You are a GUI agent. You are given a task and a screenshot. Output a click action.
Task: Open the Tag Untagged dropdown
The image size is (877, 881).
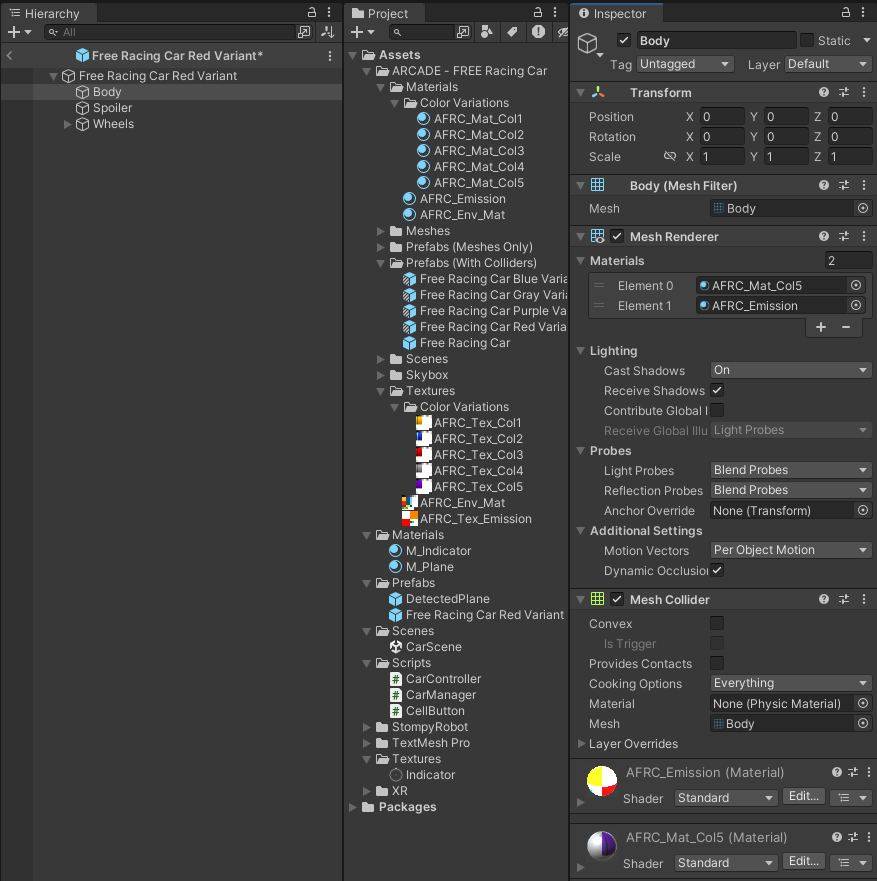[685, 64]
